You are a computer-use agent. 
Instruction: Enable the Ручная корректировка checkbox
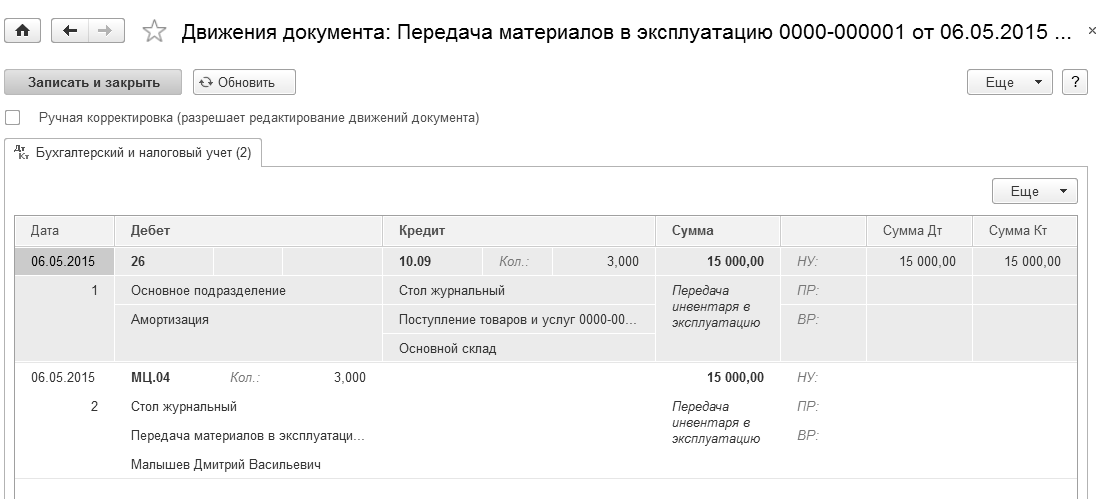click(x=13, y=117)
